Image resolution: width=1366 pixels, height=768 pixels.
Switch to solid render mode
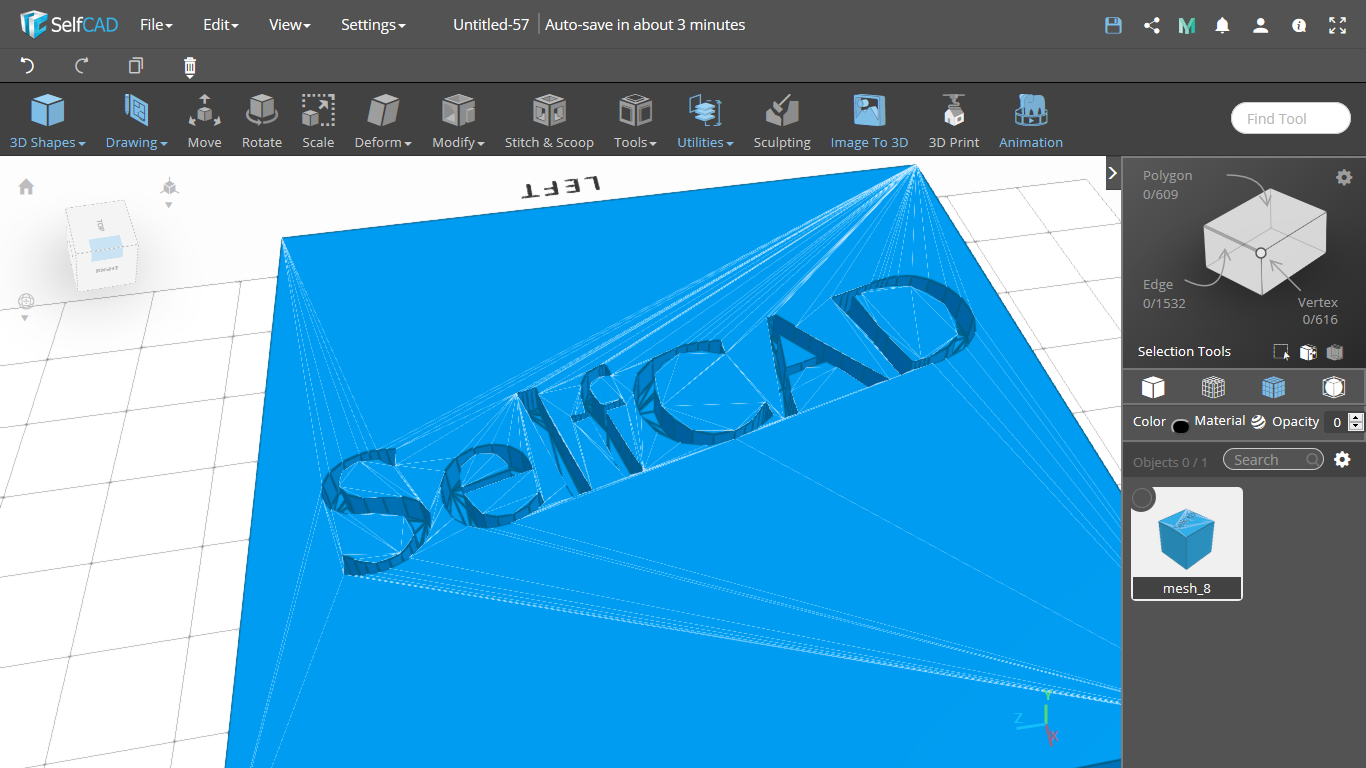1153,387
